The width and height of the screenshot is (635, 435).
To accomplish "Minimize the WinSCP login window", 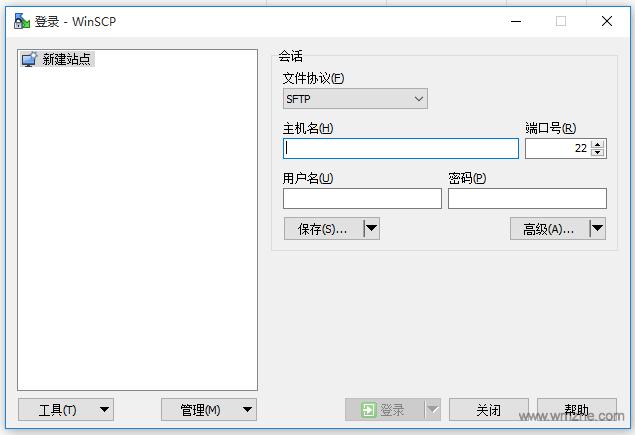I will point(516,21).
